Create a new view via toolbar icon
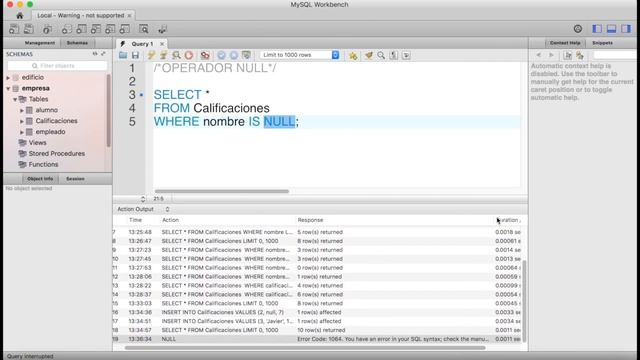640x360 pixels. (x=96, y=29)
